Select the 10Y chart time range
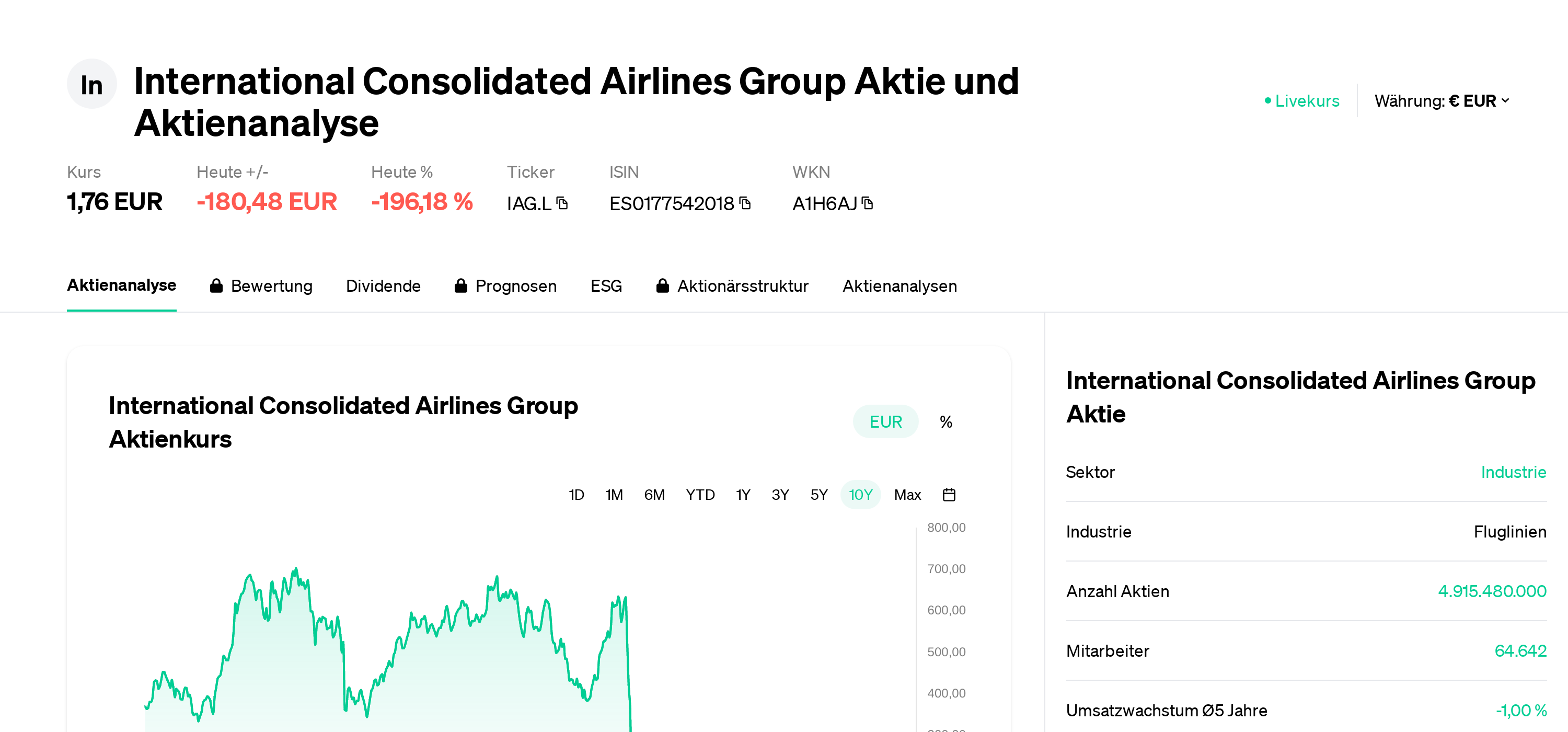 [860, 495]
